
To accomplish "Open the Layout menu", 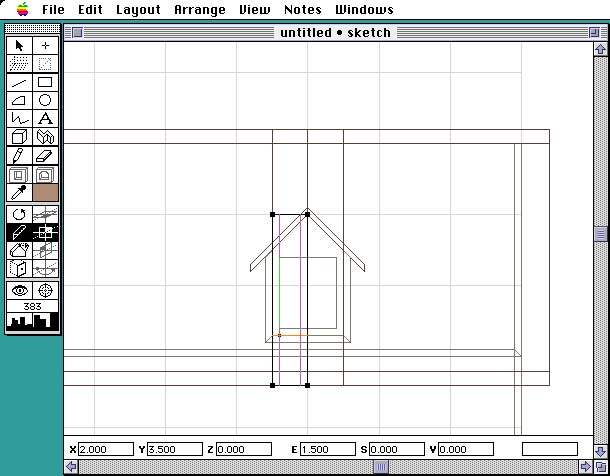I will 138,10.
